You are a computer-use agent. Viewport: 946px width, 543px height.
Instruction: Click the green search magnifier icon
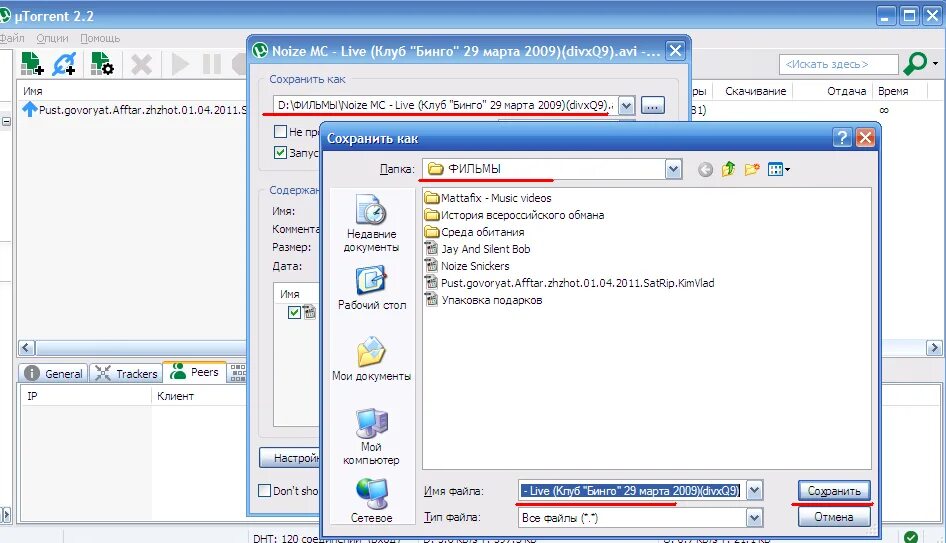point(915,63)
